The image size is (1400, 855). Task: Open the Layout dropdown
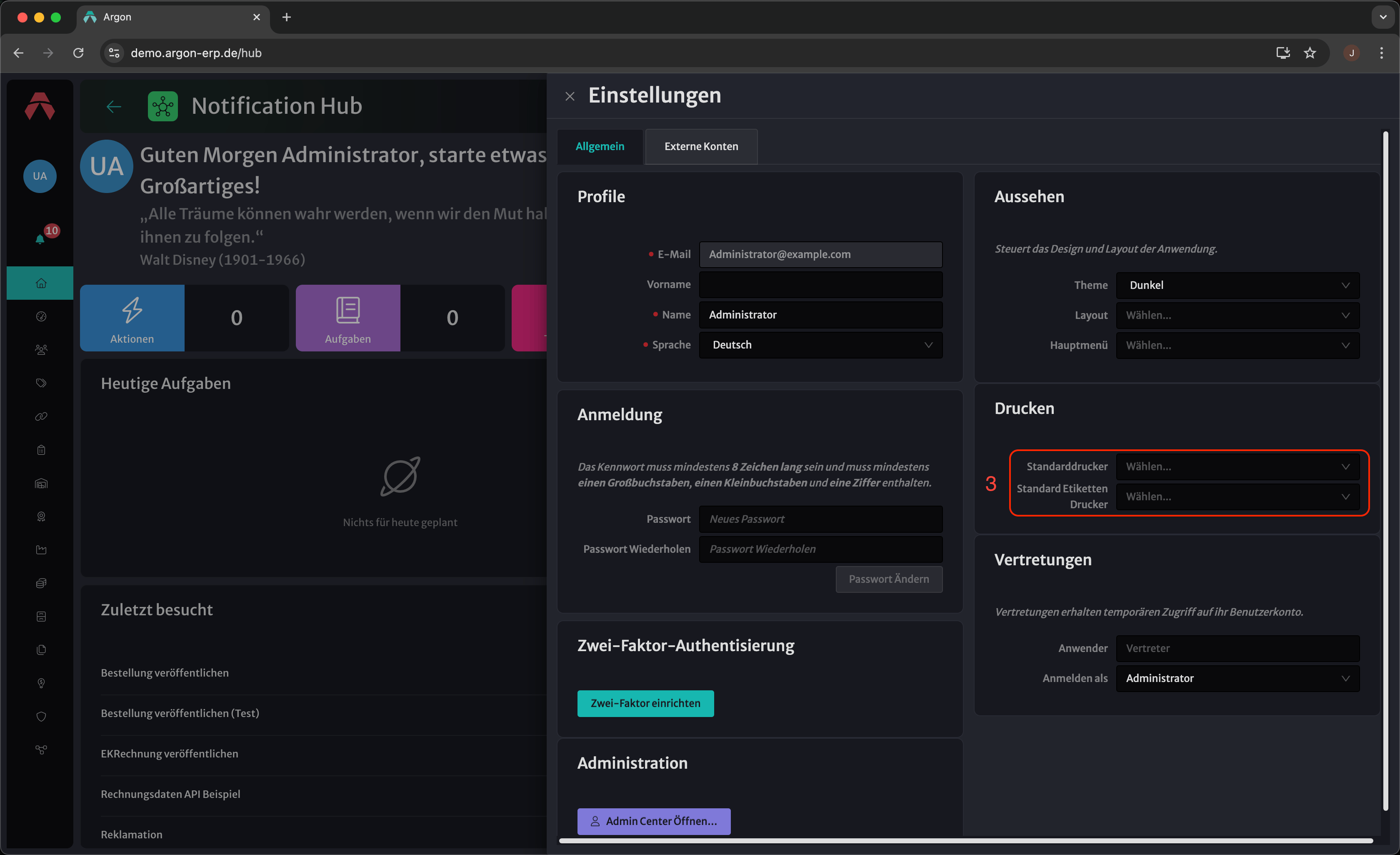(1237, 316)
